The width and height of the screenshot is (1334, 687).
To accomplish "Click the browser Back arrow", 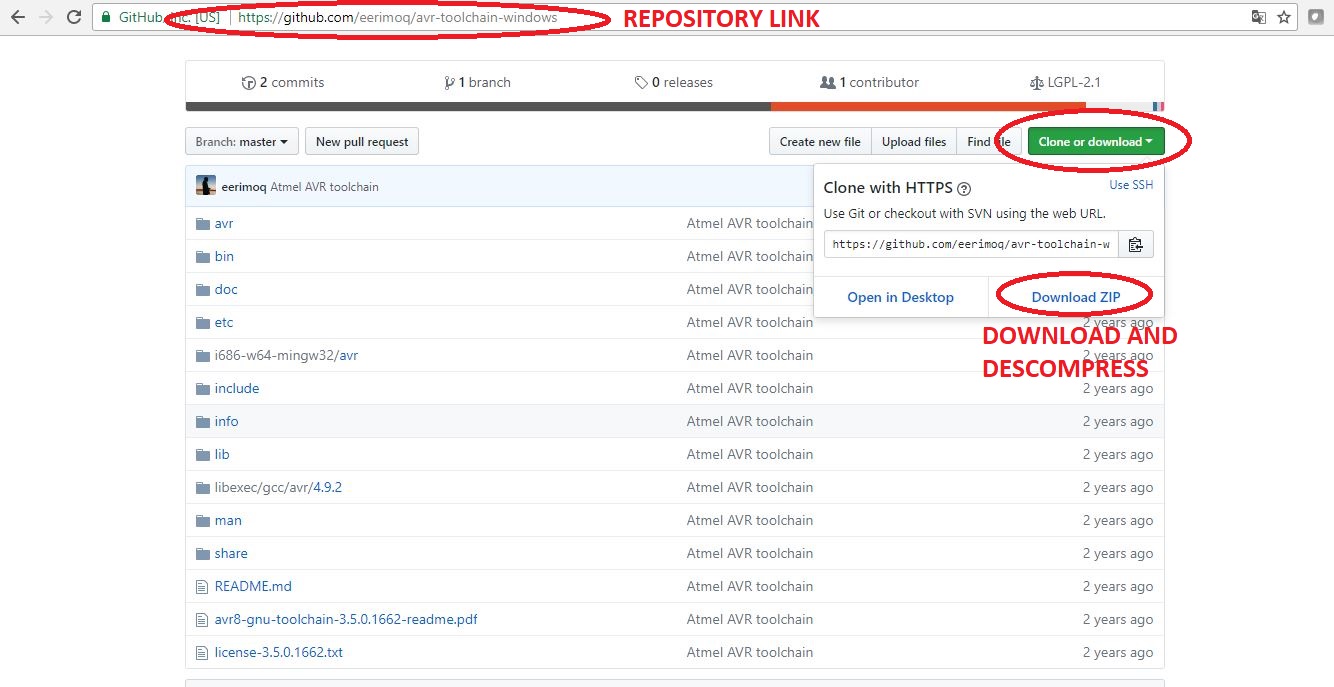I will [17, 17].
